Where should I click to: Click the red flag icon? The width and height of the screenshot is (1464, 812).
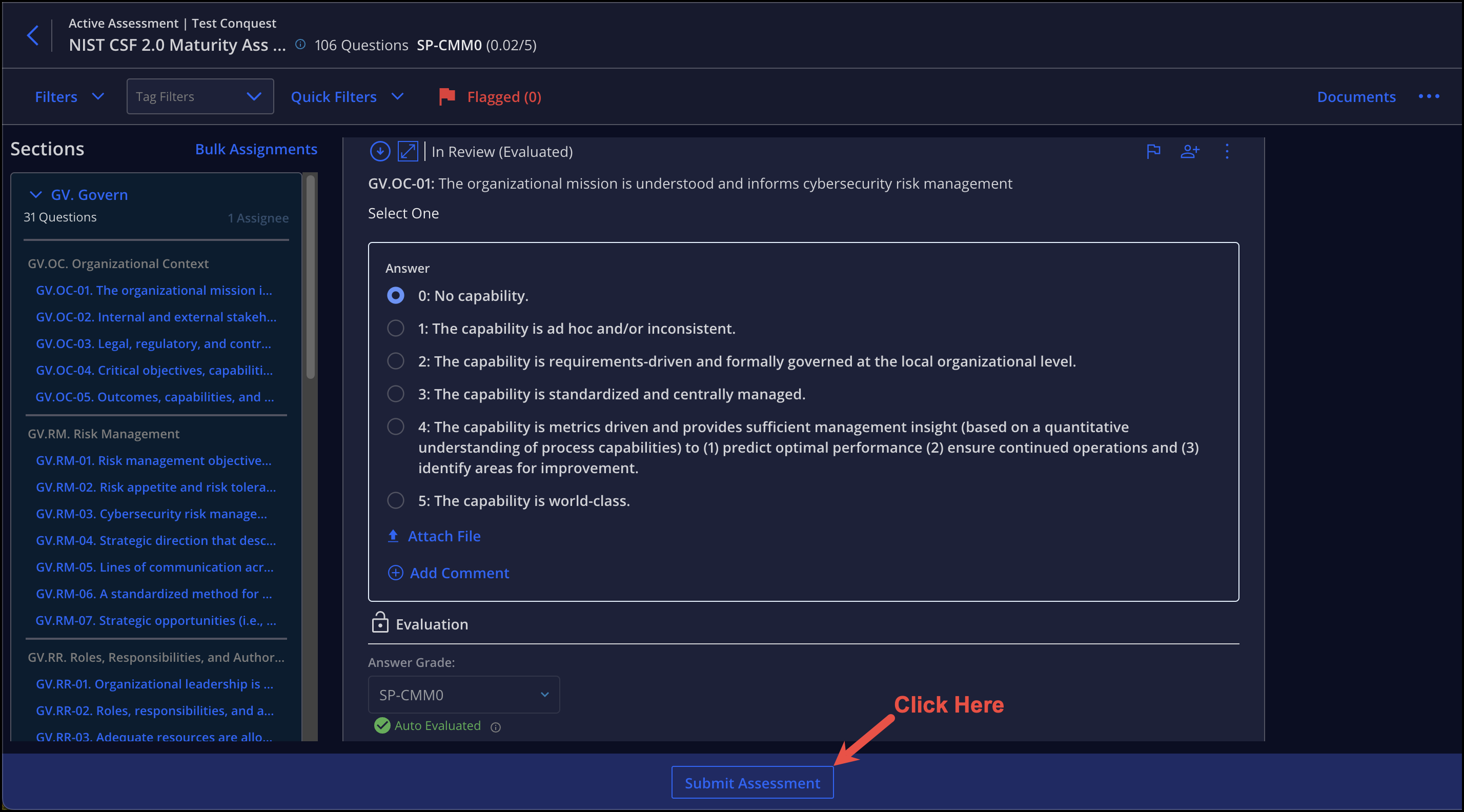point(448,96)
